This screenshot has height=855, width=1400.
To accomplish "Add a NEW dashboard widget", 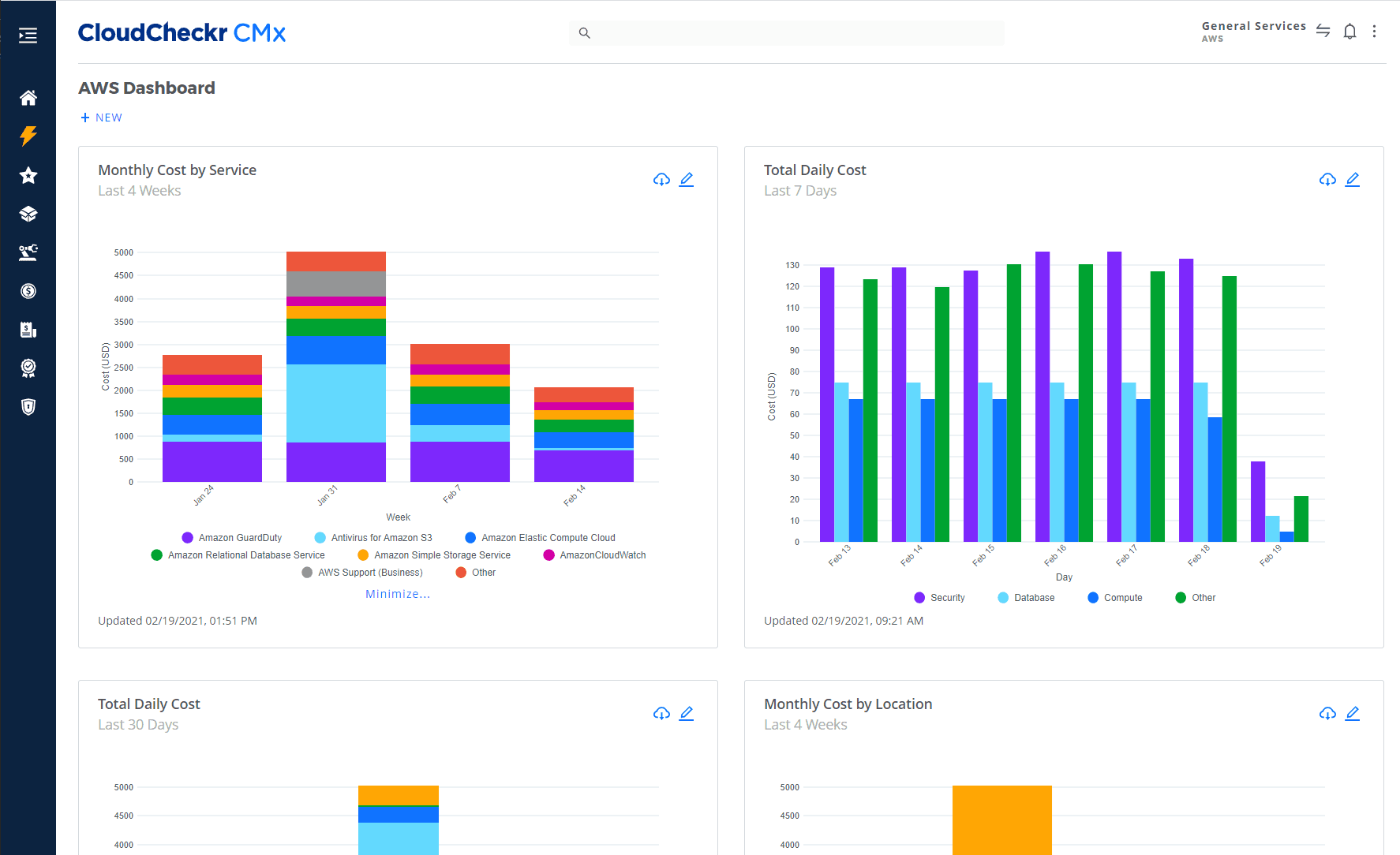I will point(102,118).
